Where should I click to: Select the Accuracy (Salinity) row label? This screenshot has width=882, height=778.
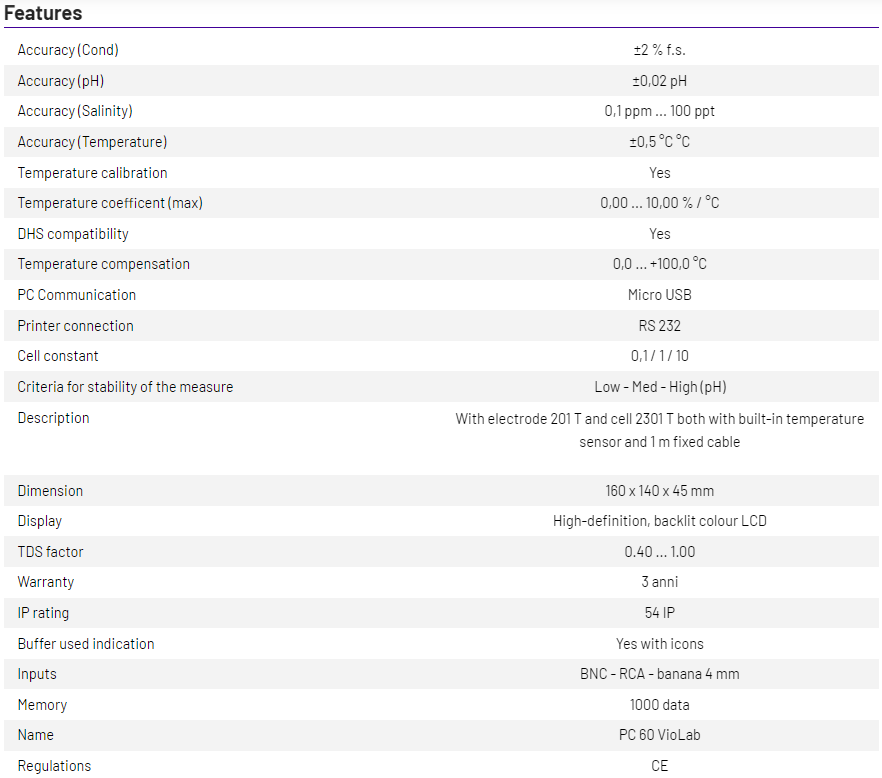[75, 111]
